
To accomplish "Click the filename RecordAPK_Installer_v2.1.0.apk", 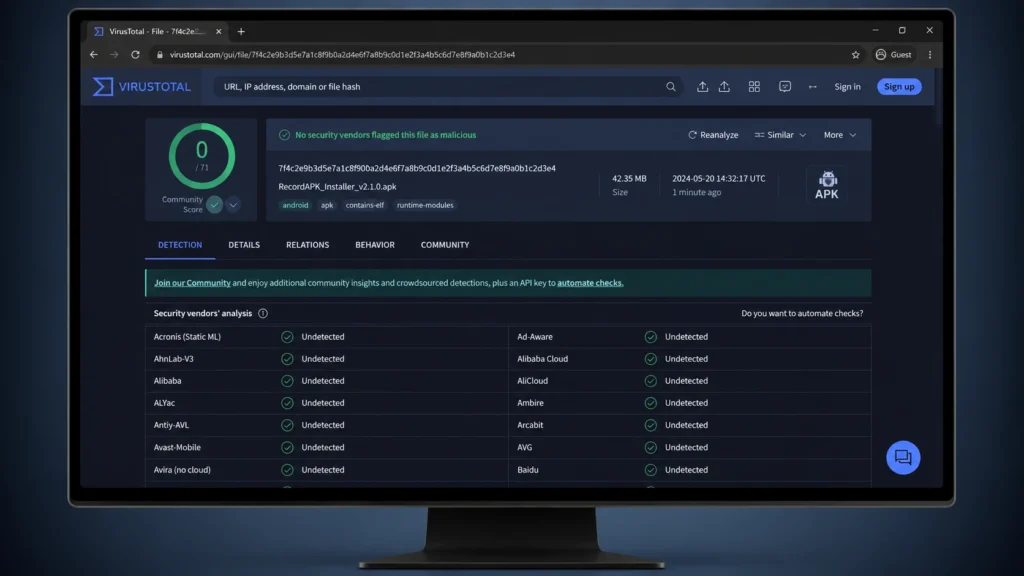I will (337, 187).
